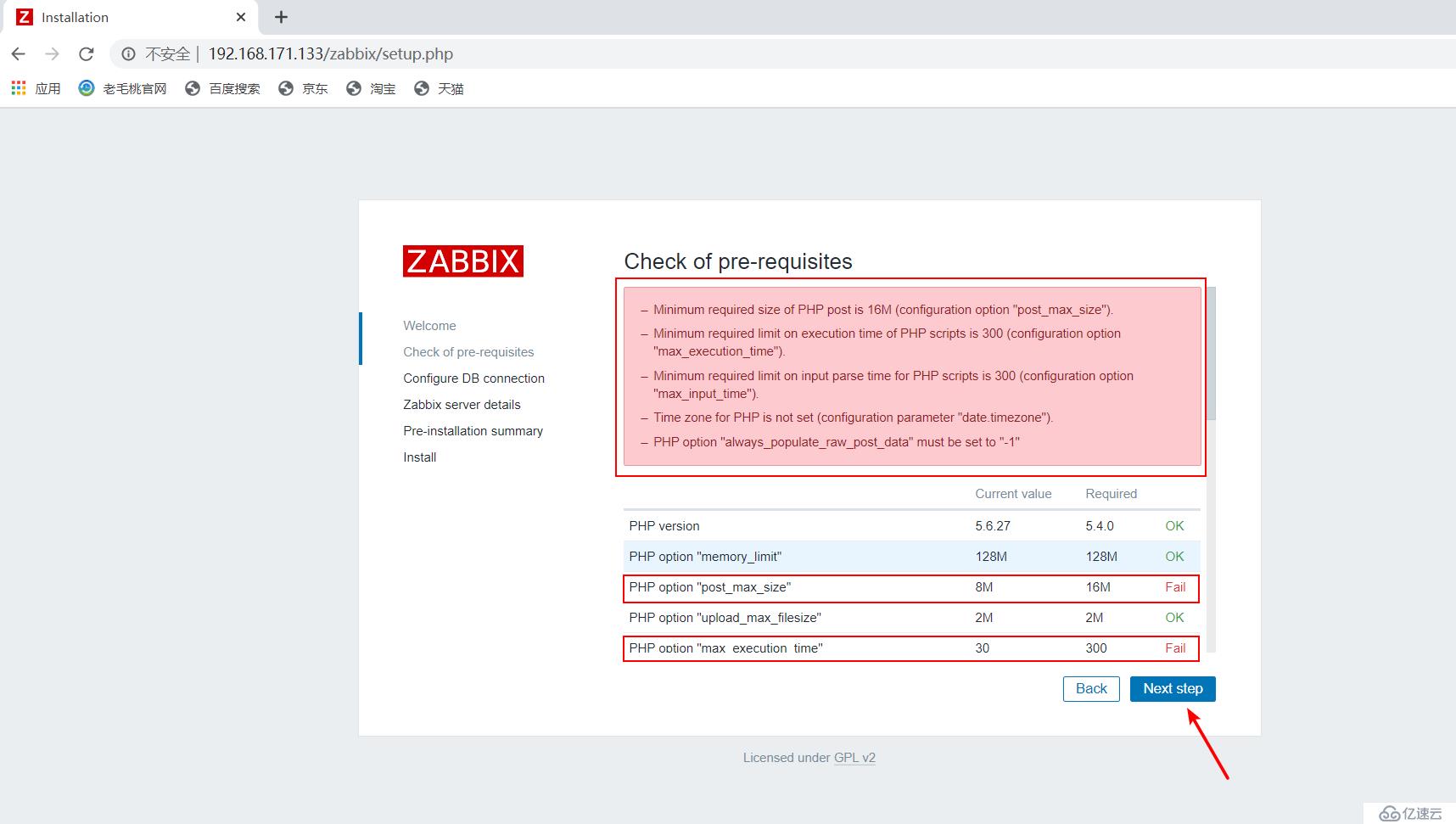Open the 天猫 bookmark
The image size is (1456, 824).
click(439, 88)
